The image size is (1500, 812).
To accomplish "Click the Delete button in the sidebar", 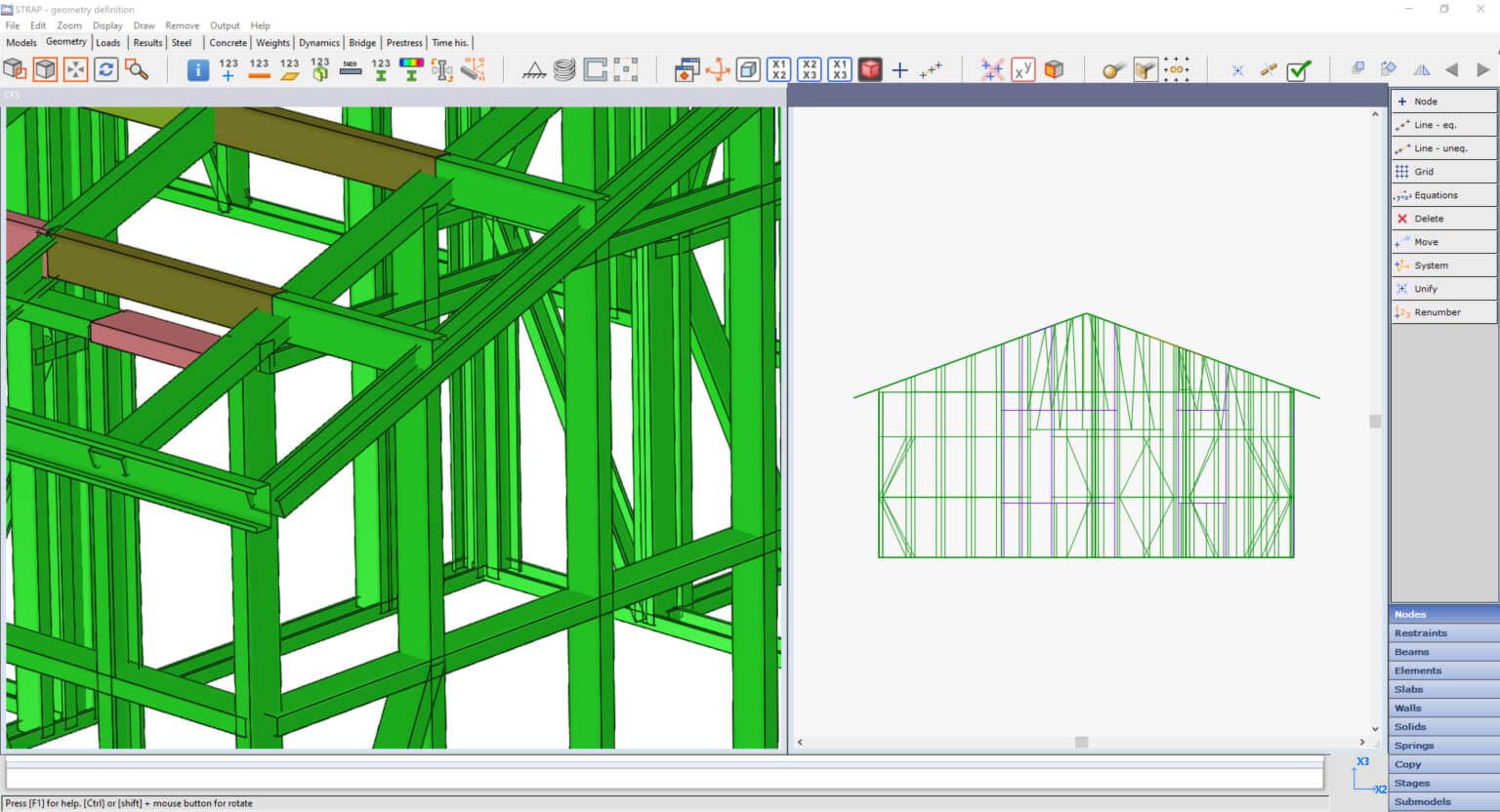I will pos(1443,218).
